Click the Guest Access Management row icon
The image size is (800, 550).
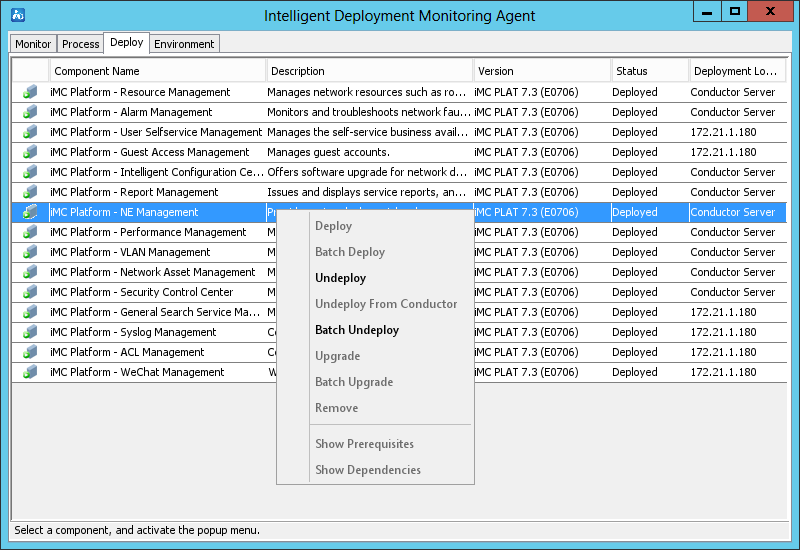(30, 152)
